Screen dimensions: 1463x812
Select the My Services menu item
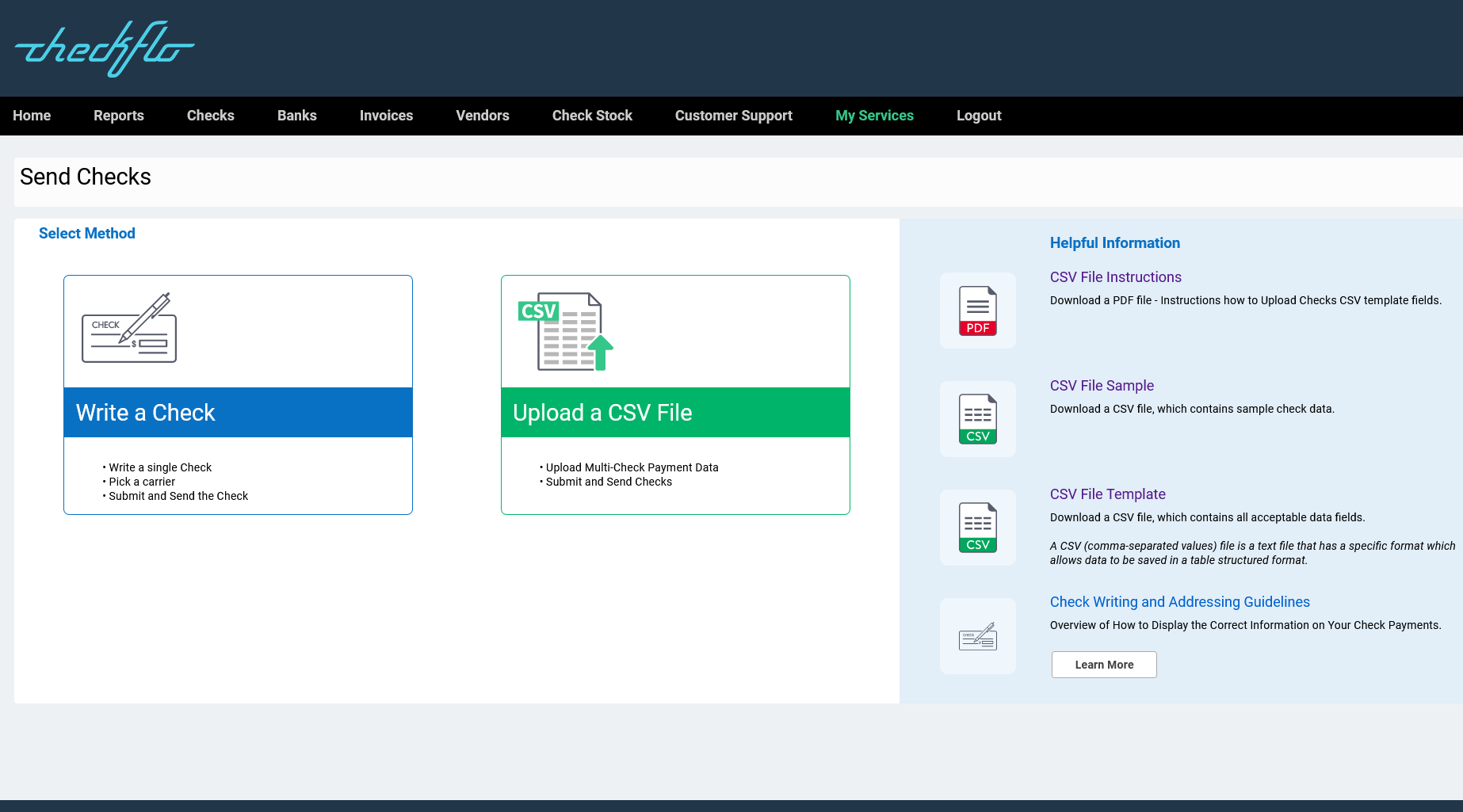click(x=874, y=116)
